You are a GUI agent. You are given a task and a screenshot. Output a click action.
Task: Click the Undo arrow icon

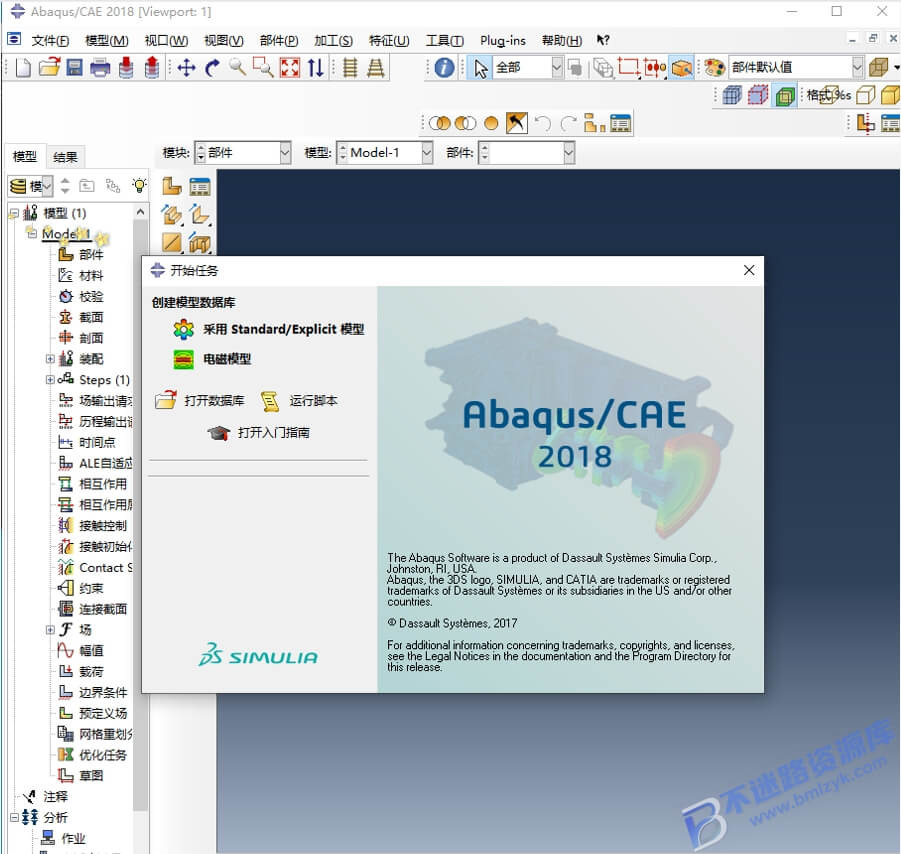pyautogui.click(x=542, y=123)
